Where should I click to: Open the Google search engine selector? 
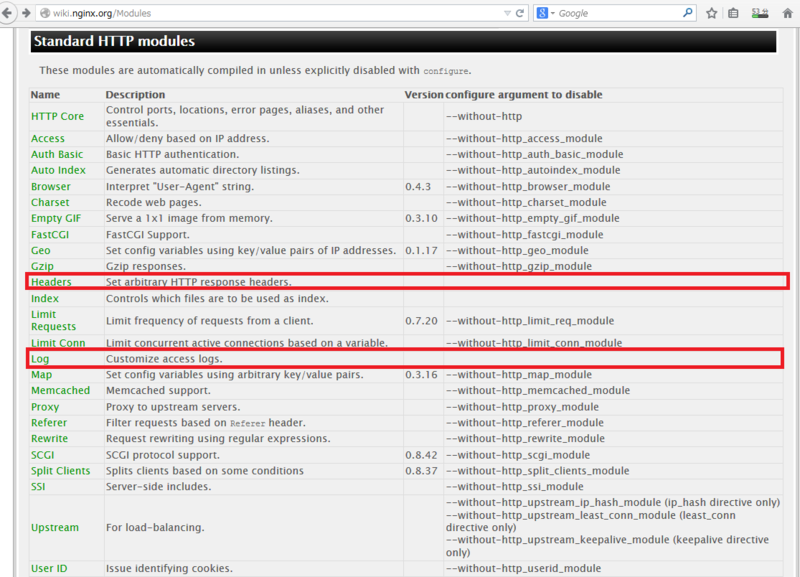tap(545, 13)
